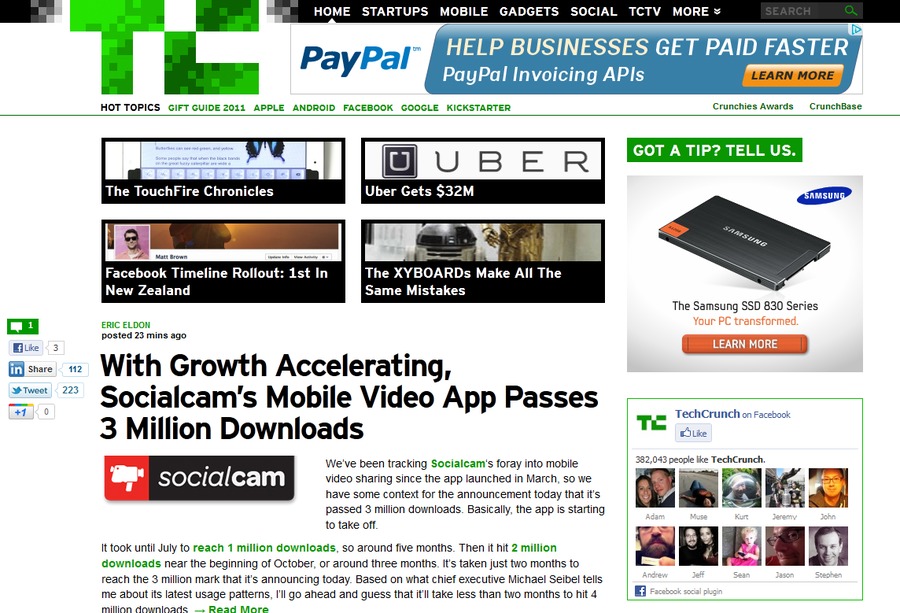
Task: Tweet the article using Tweet button
Action: coord(30,390)
